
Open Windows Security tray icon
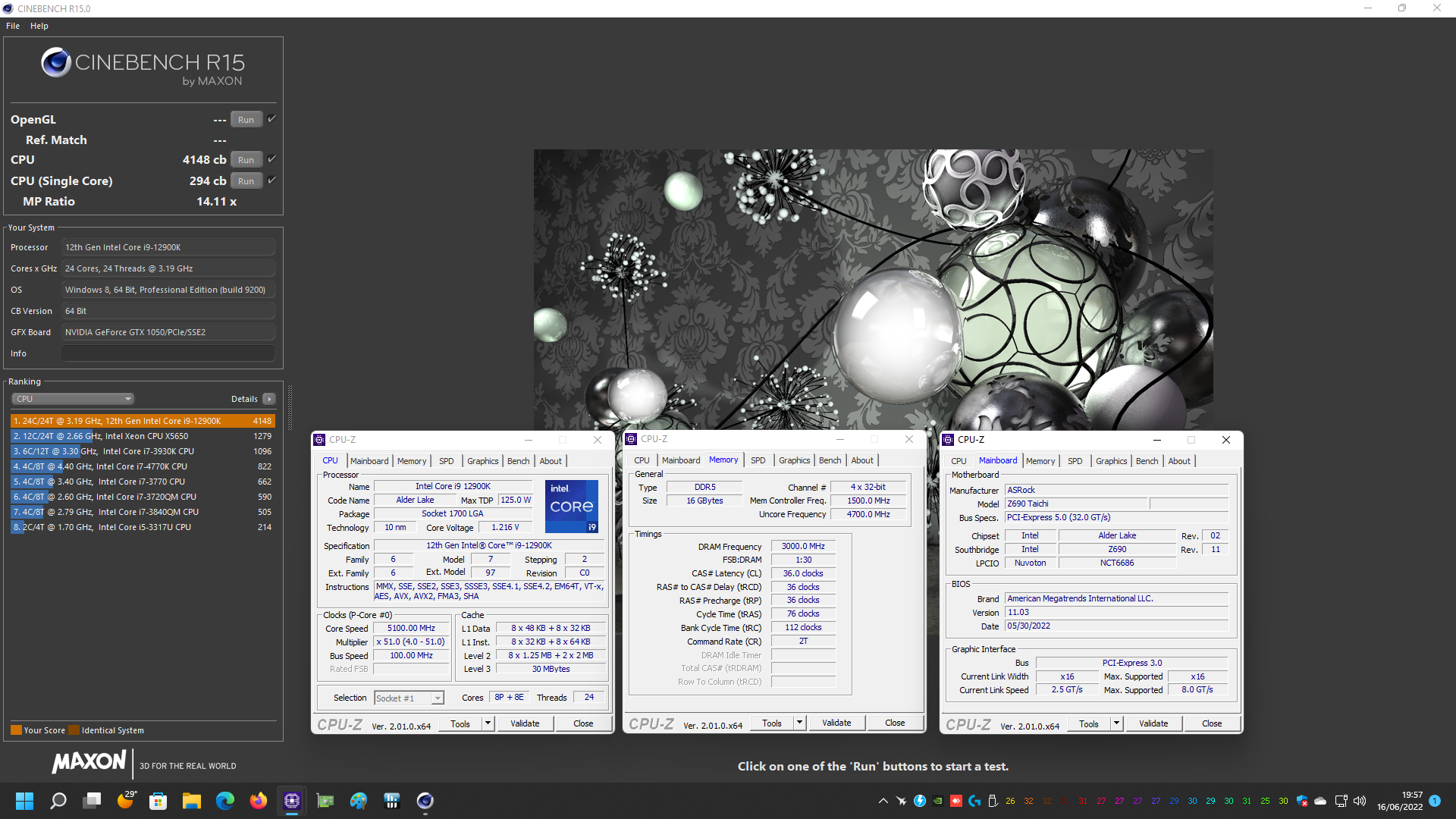(x=1302, y=801)
